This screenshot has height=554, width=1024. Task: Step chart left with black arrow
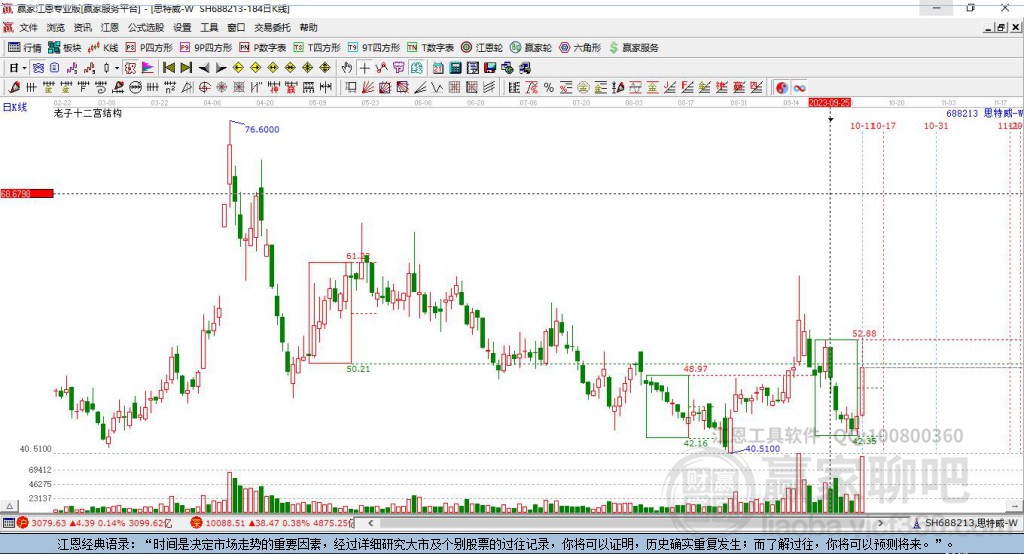pos(204,68)
